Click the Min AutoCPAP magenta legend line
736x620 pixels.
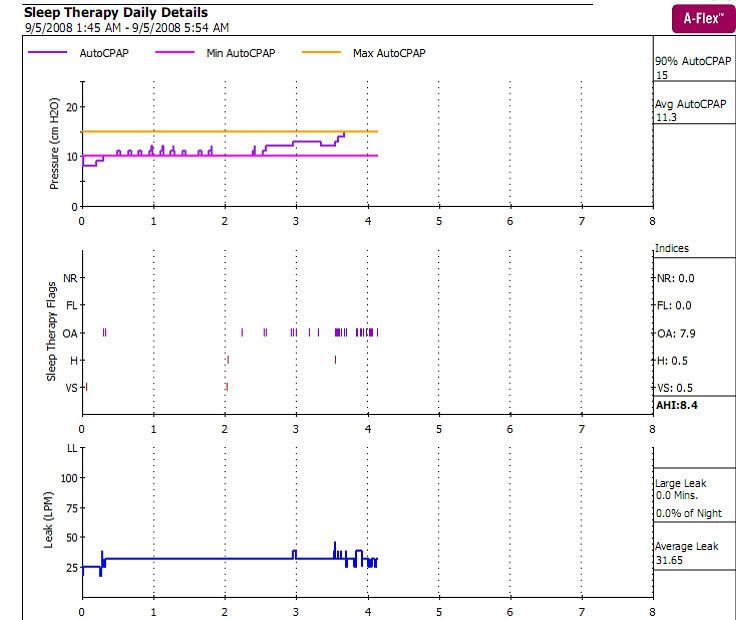click(175, 52)
